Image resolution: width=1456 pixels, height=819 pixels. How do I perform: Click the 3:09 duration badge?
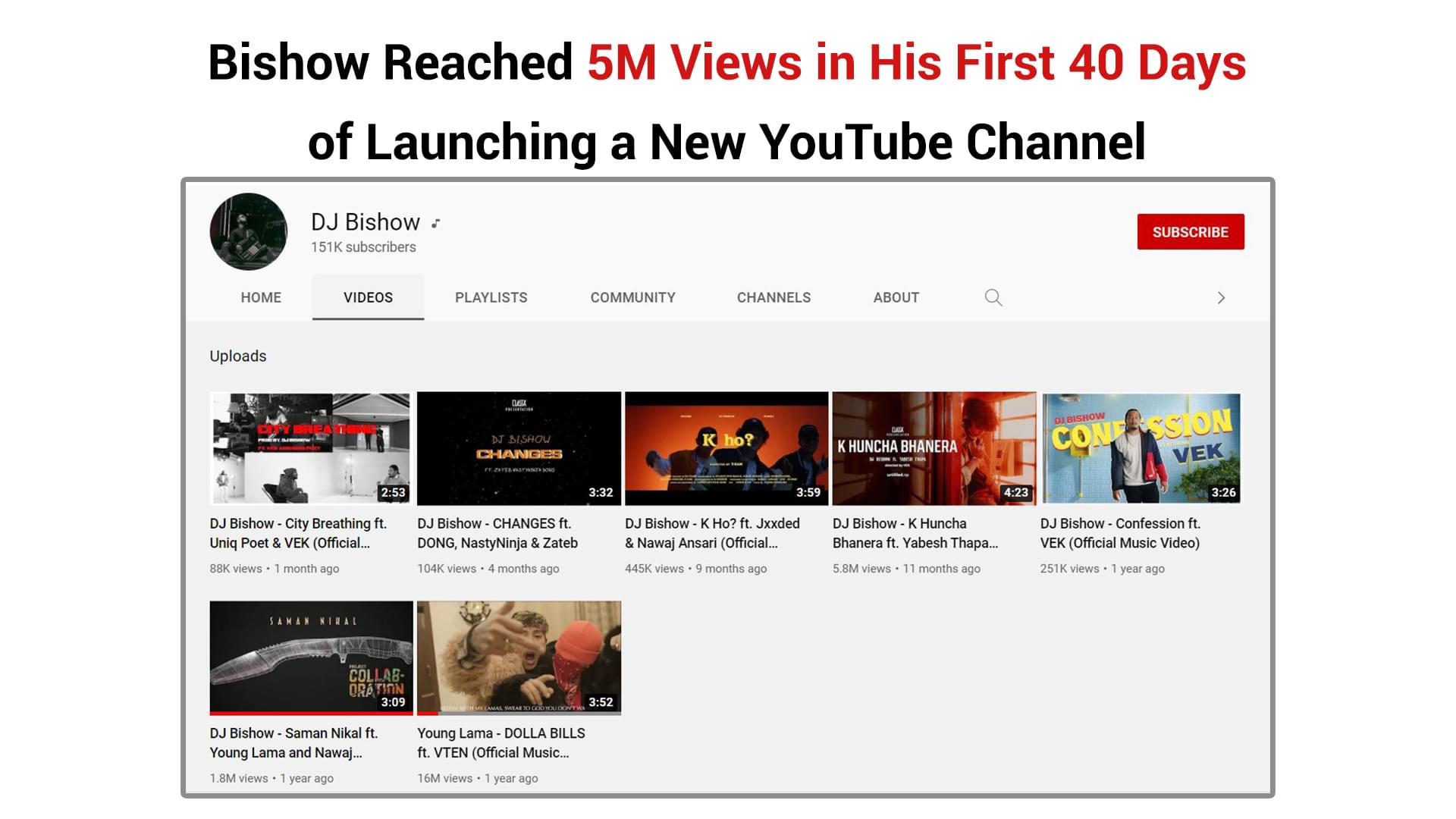394,702
